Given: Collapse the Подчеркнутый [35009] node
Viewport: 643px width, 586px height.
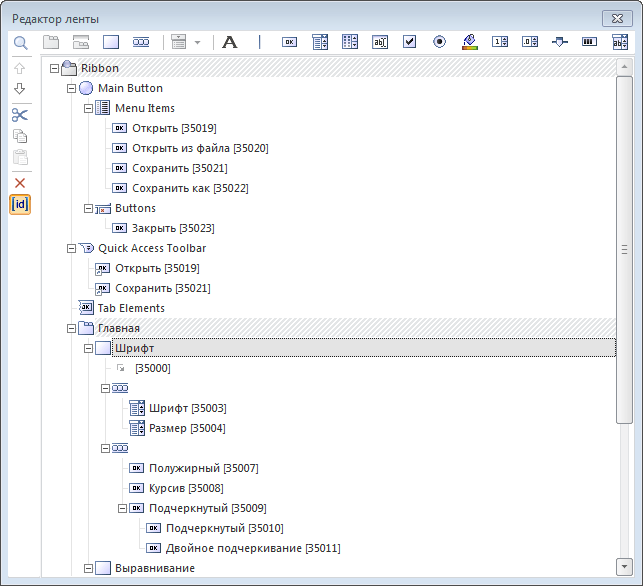Looking at the screenshot, I should coord(122,508).
